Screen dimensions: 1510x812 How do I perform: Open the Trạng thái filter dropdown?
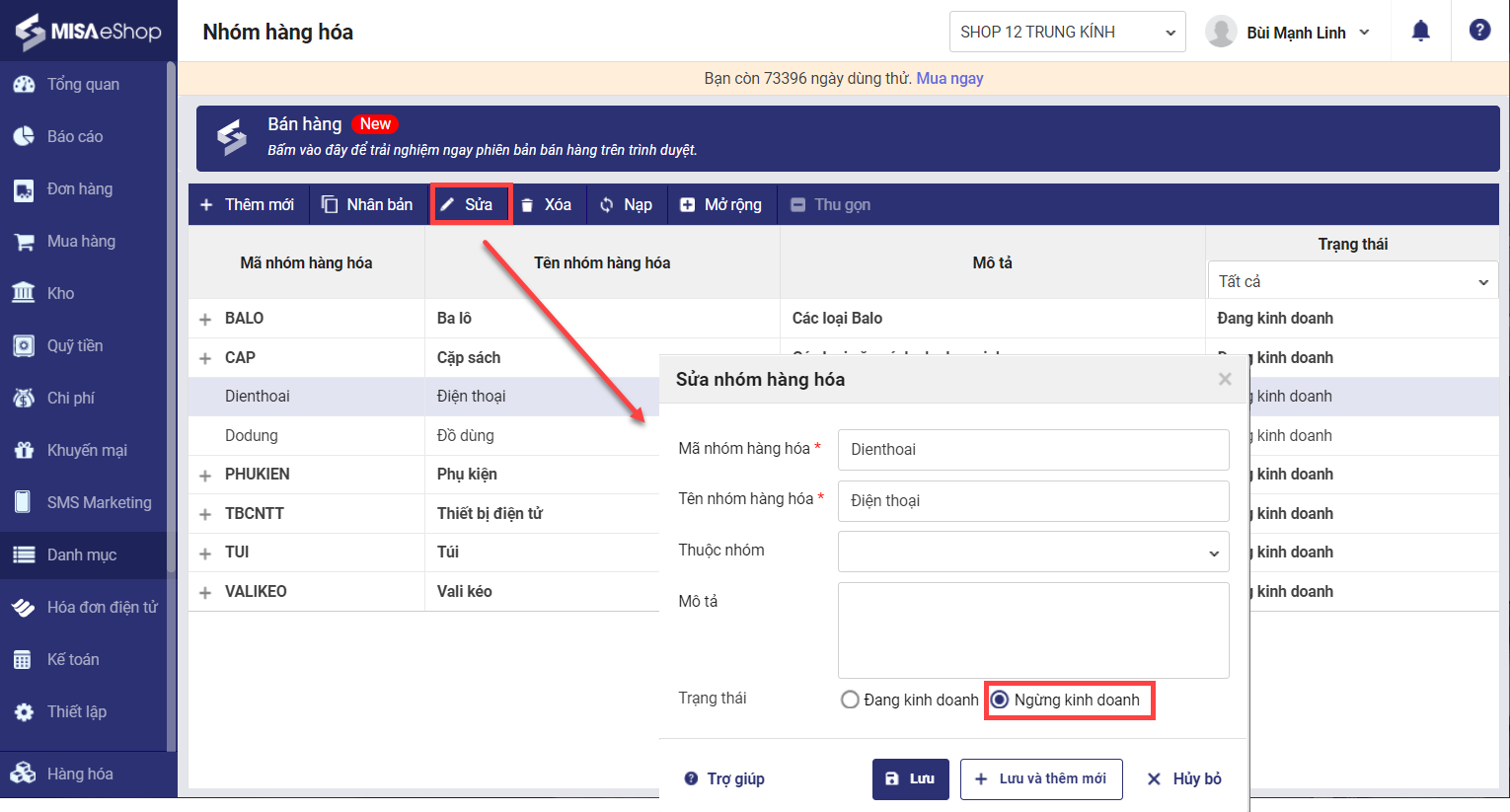tap(1352, 281)
